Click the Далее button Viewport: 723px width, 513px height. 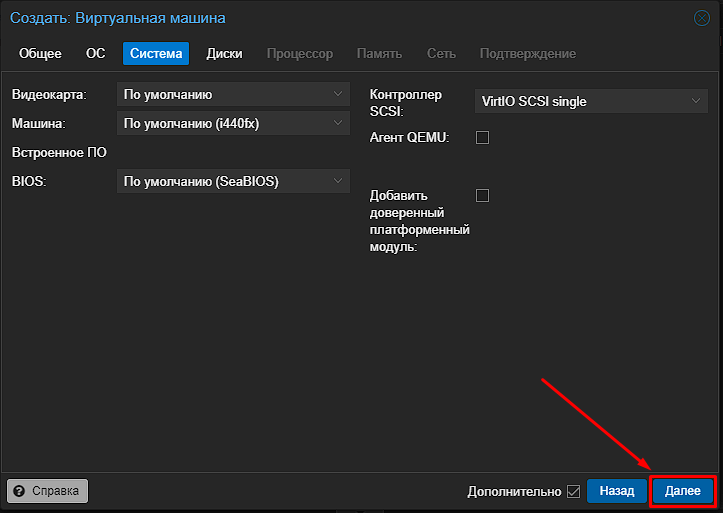coord(682,491)
